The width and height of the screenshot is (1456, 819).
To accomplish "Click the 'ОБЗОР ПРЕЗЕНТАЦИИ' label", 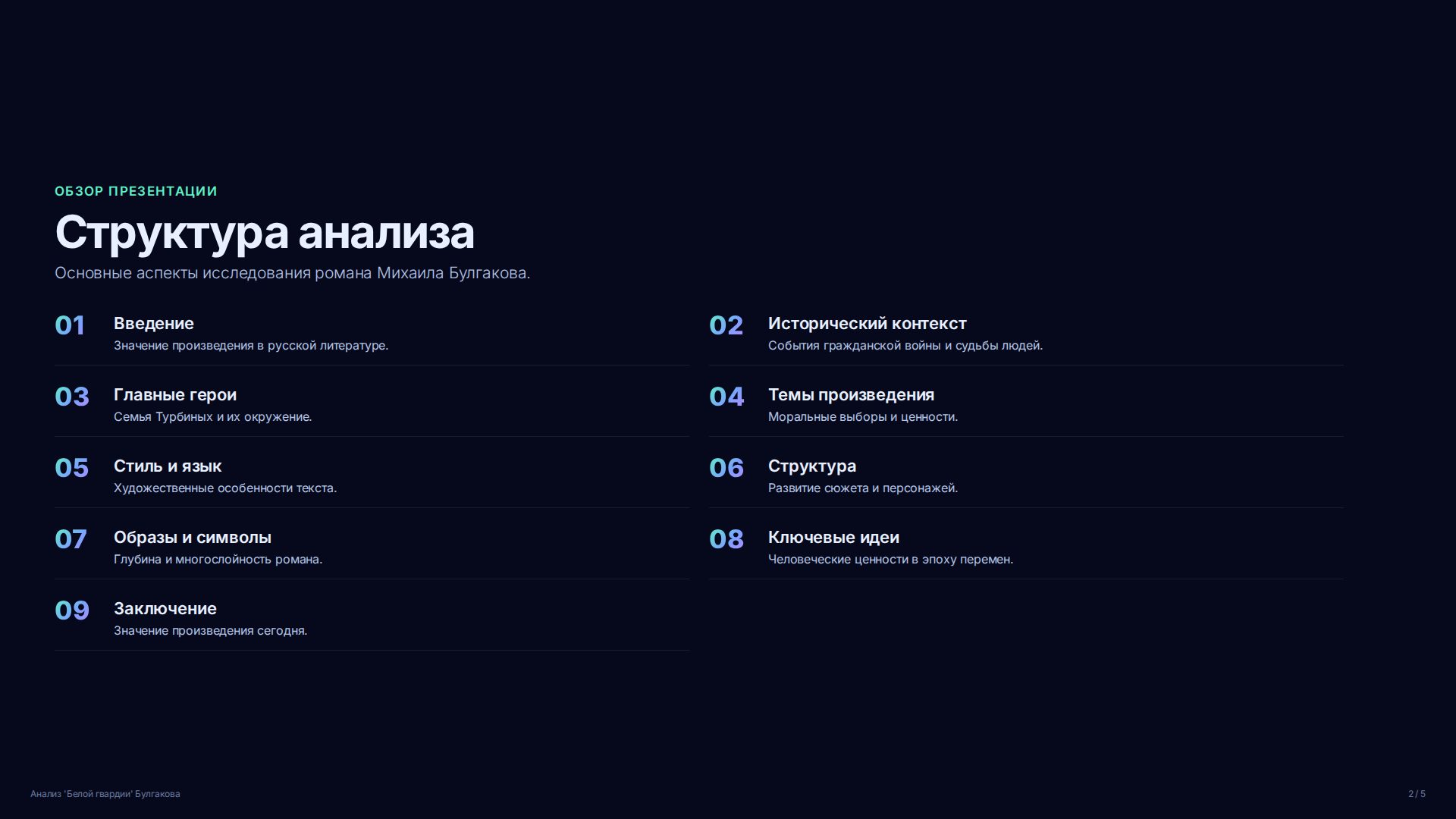I will 136,191.
